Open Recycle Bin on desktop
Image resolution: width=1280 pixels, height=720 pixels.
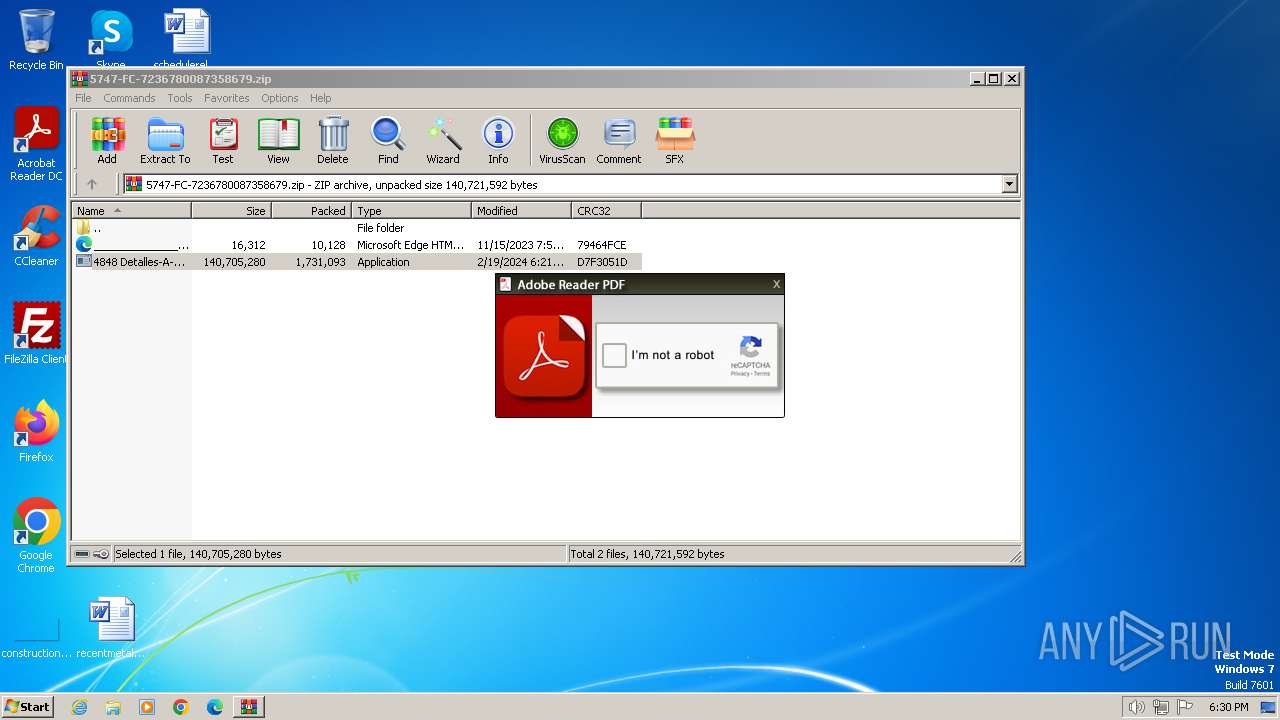(x=36, y=40)
